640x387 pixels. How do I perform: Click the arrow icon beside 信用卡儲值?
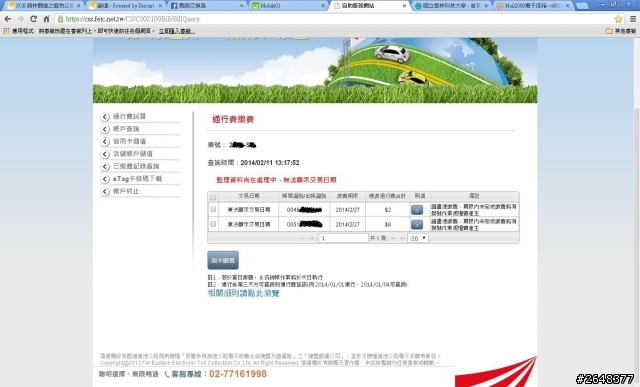pyautogui.click(x=105, y=142)
